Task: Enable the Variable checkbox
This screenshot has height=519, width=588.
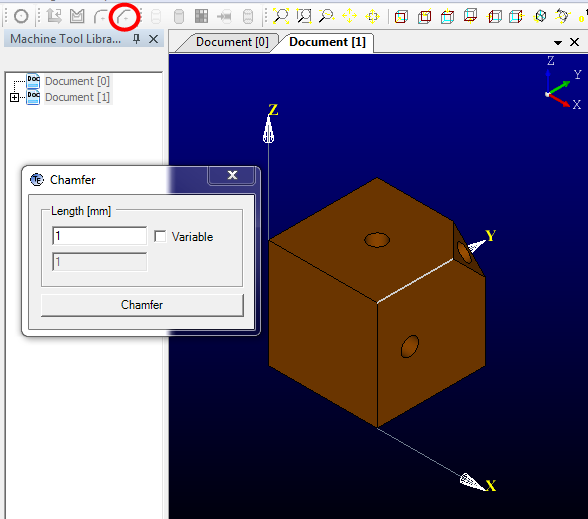Action: tap(160, 237)
